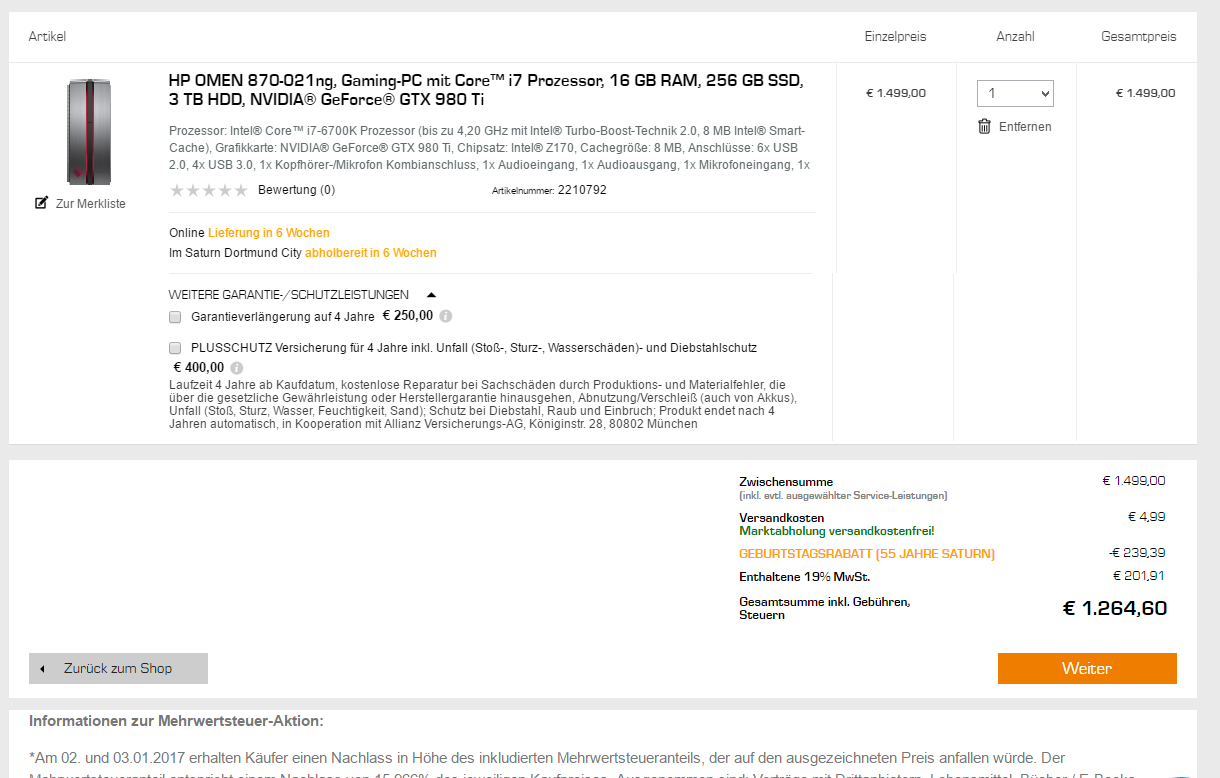
Task: Enable Garantieverlängerung auf 4 Jahre checkbox
Action: tap(175, 317)
